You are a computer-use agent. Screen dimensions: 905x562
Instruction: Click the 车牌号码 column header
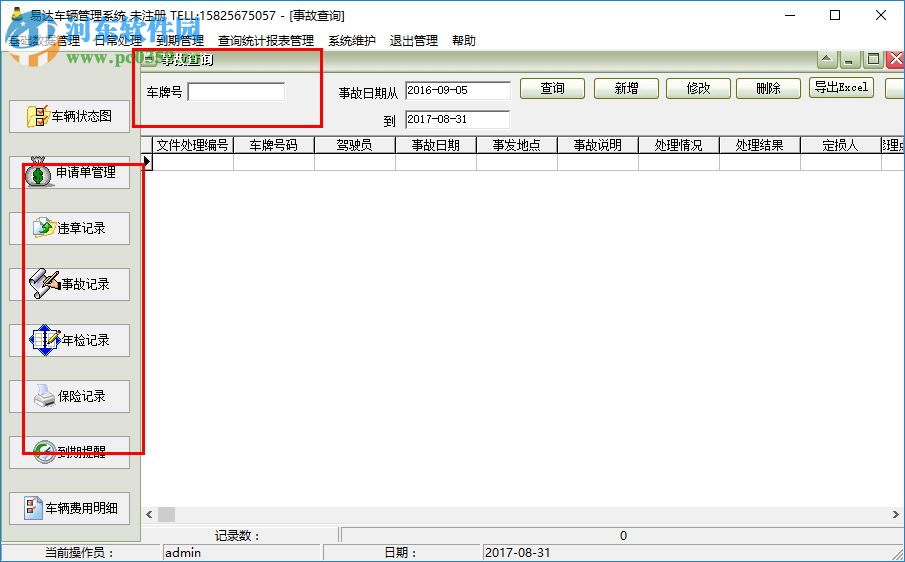[x=274, y=145]
